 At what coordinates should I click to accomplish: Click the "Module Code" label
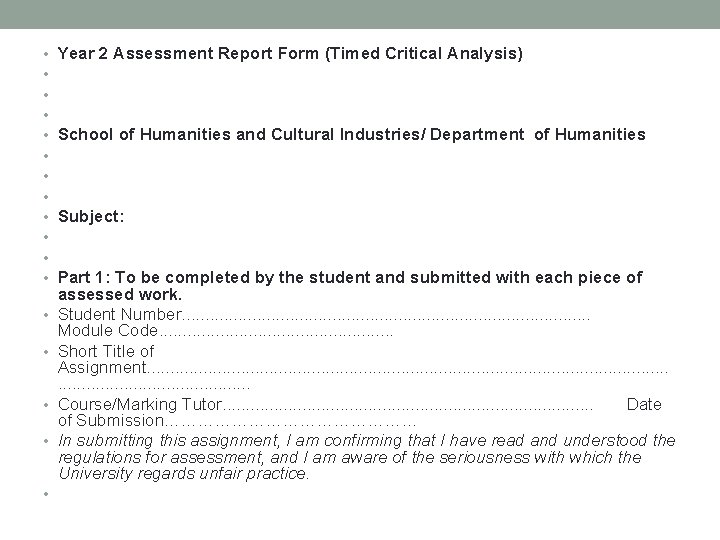tap(108, 330)
